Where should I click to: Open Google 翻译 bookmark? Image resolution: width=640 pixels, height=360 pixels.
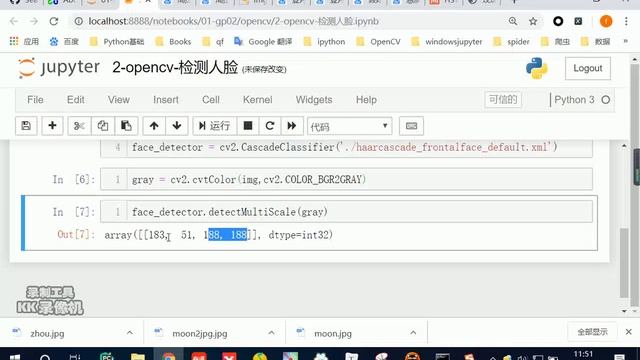pos(263,42)
